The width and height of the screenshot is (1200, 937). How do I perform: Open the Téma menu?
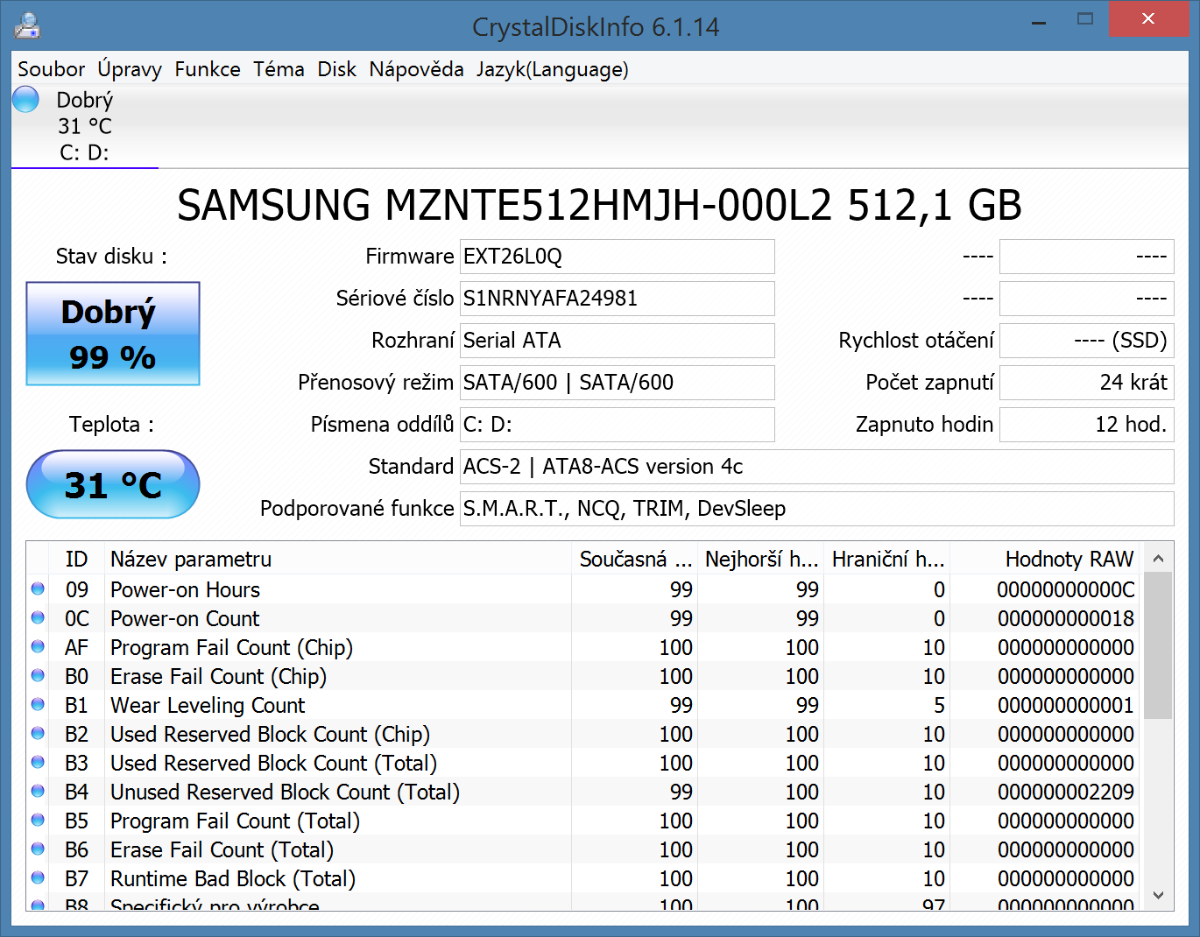click(278, 69)
